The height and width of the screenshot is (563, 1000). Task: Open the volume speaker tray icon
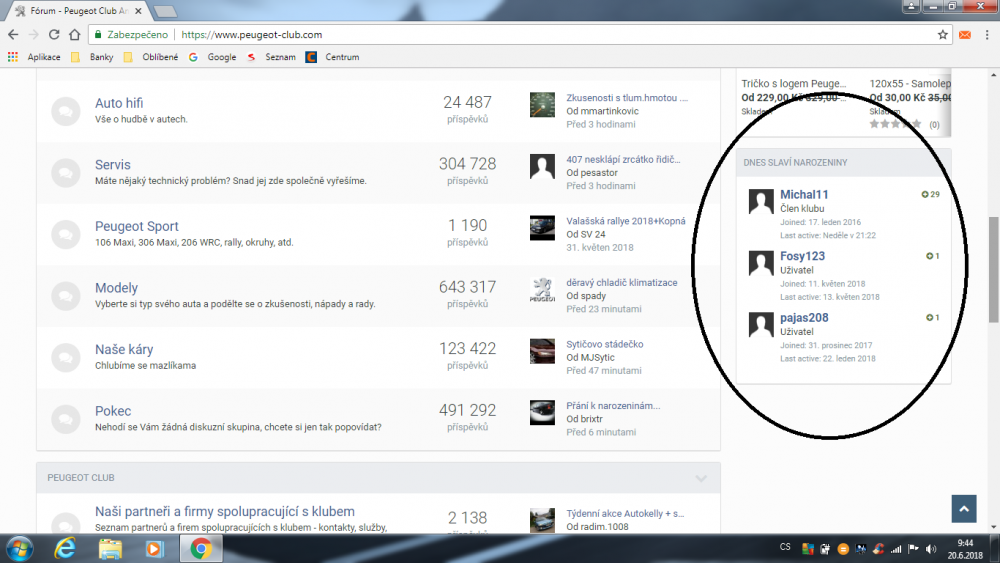pyautogui.click(x=931, y=549)
